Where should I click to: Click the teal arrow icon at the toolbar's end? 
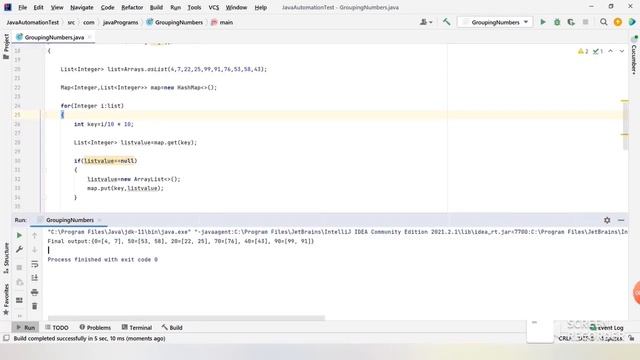[632, 22]
